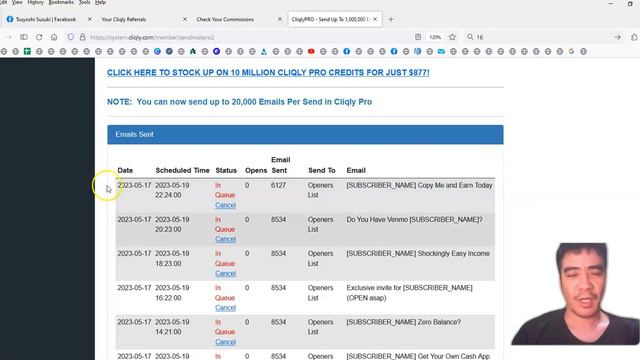This screenshot has width=640, height=360.
Task: Open the Tools menu
Action: point(84,2)
